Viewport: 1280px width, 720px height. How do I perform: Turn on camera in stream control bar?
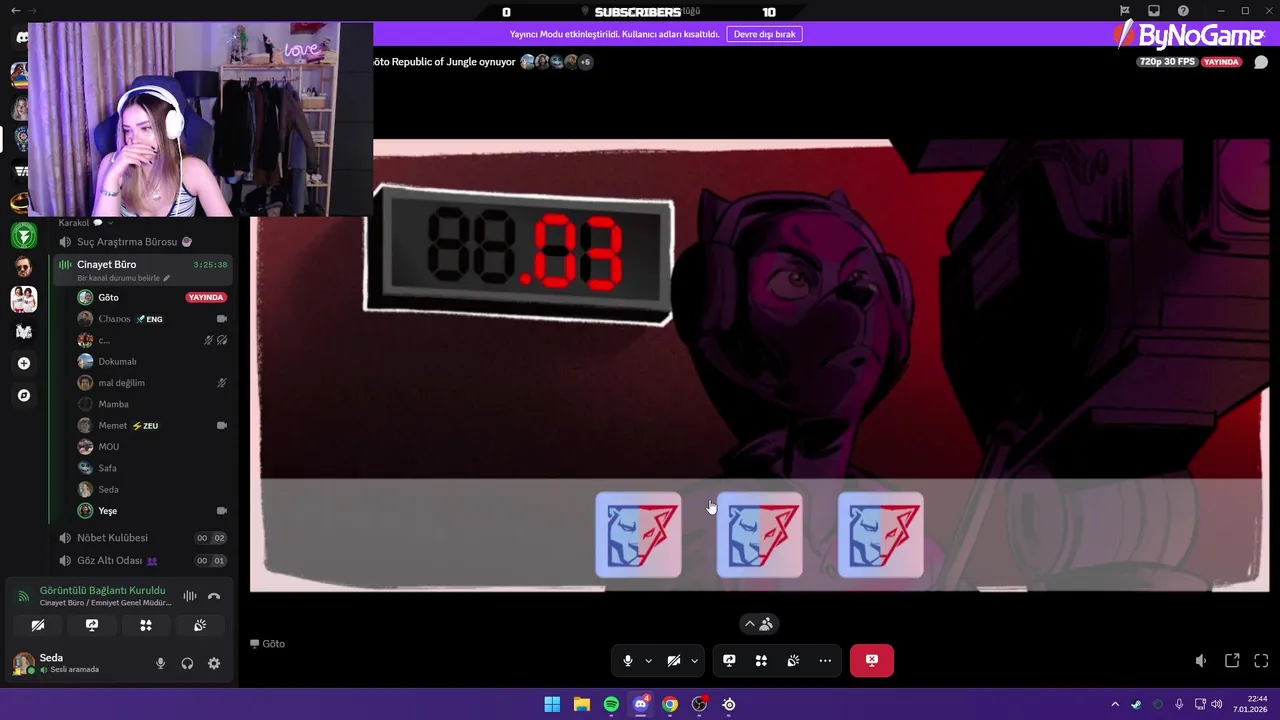(674, 660)
